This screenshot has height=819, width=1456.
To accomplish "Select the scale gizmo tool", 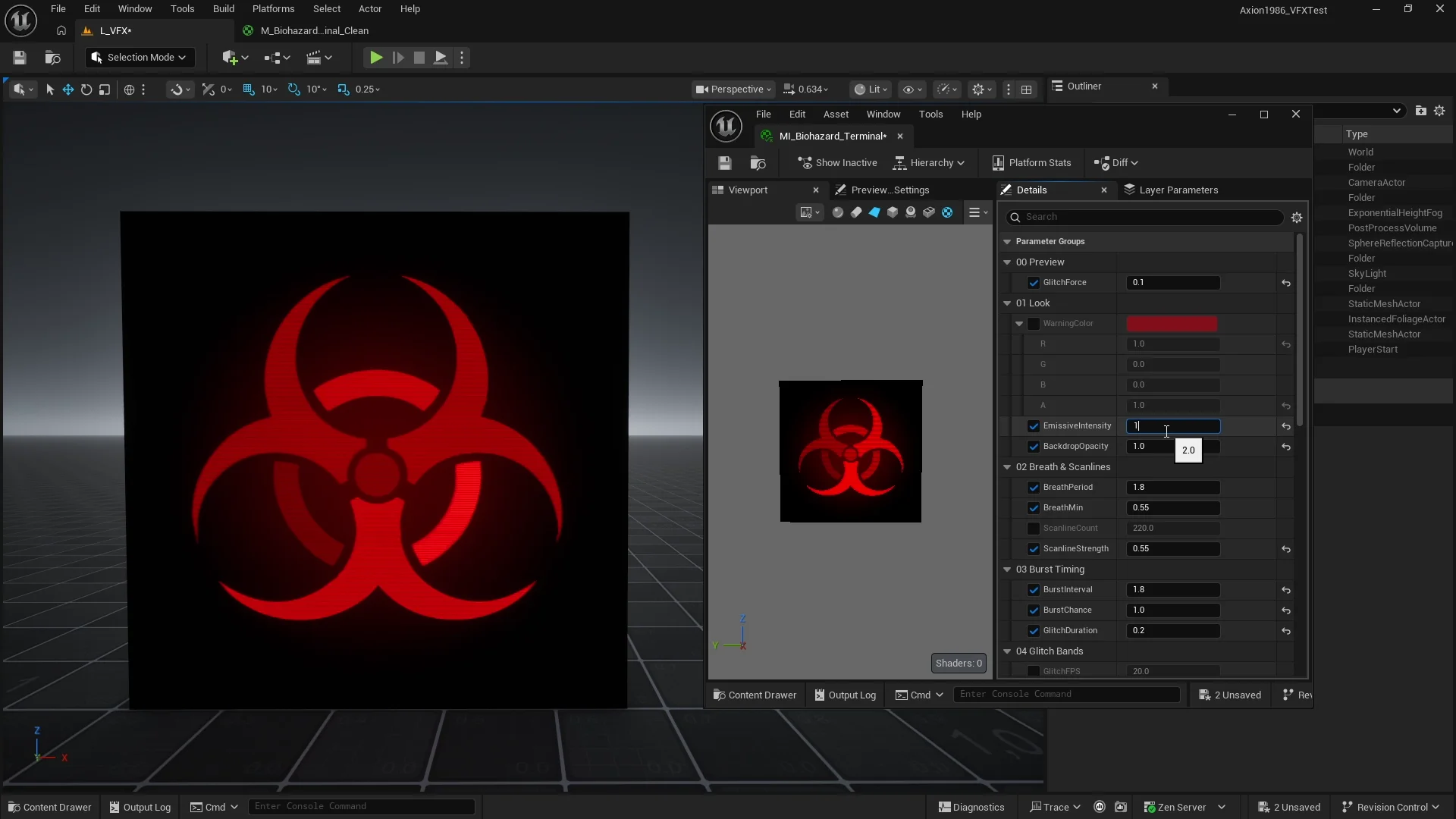I will (105, 89).
